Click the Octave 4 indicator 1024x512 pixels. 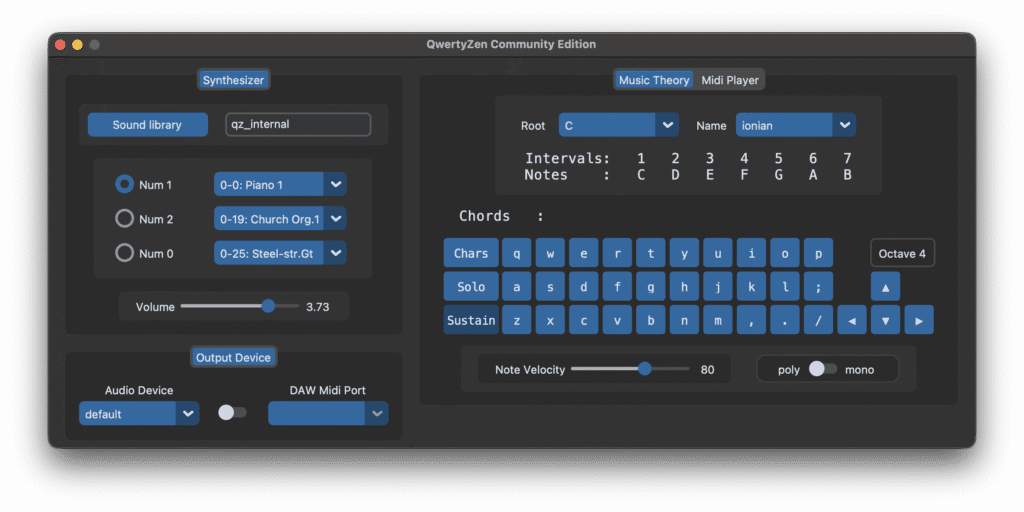[x=902, y=253]
